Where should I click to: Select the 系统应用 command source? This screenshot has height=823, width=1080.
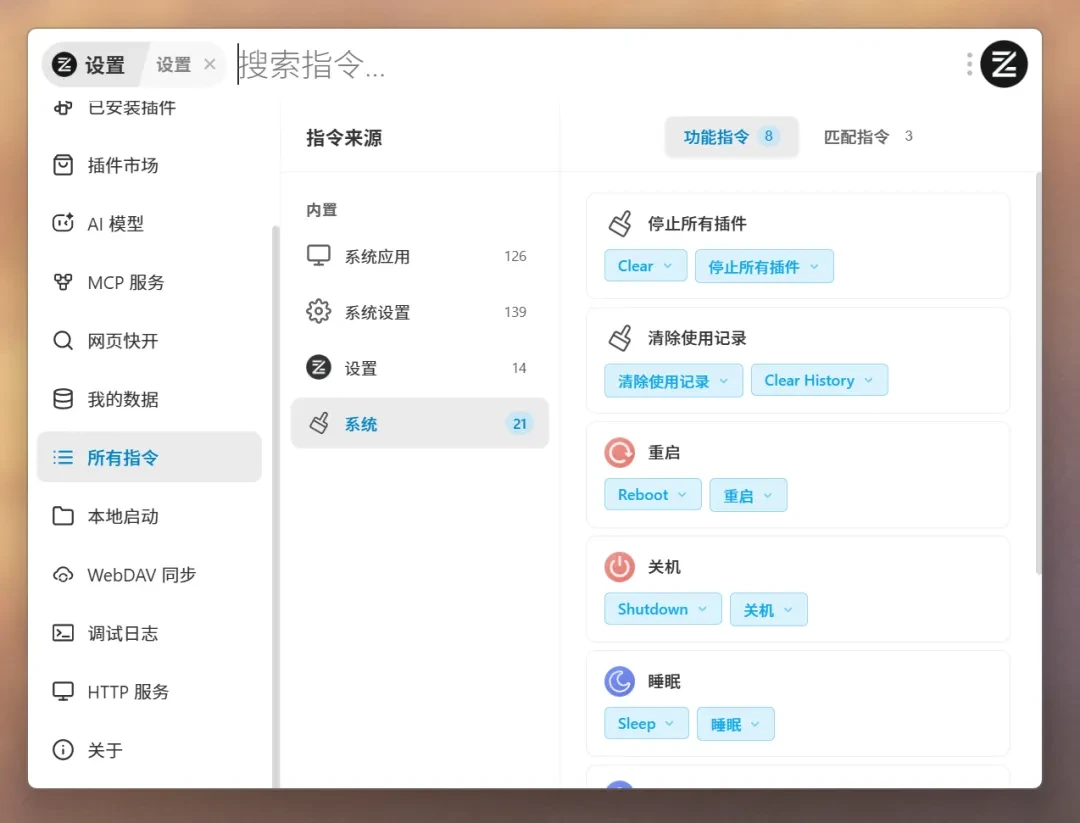419,256
